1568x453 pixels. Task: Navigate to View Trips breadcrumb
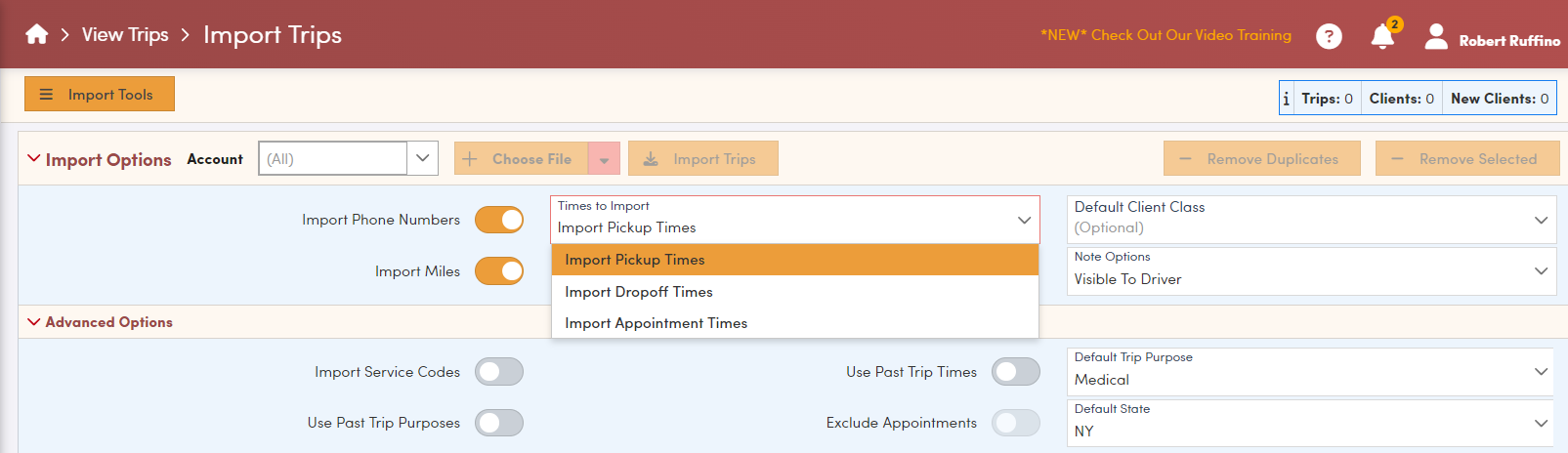pos(125,35)
